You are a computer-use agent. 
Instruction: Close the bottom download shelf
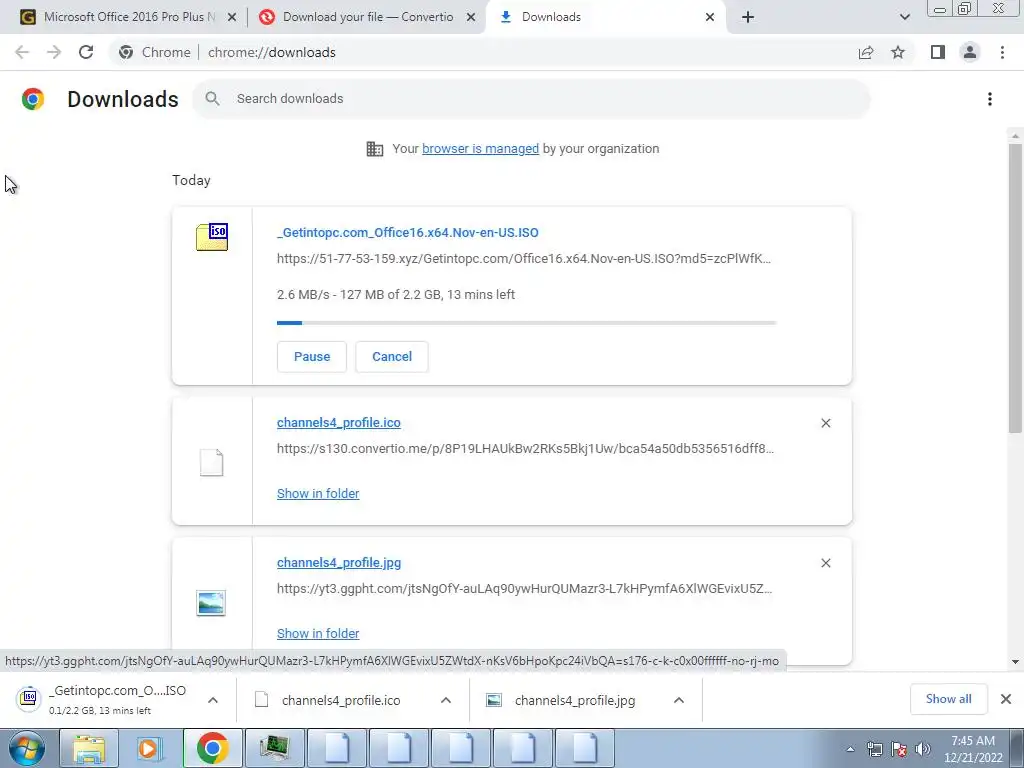click(x=1006, y=699)
